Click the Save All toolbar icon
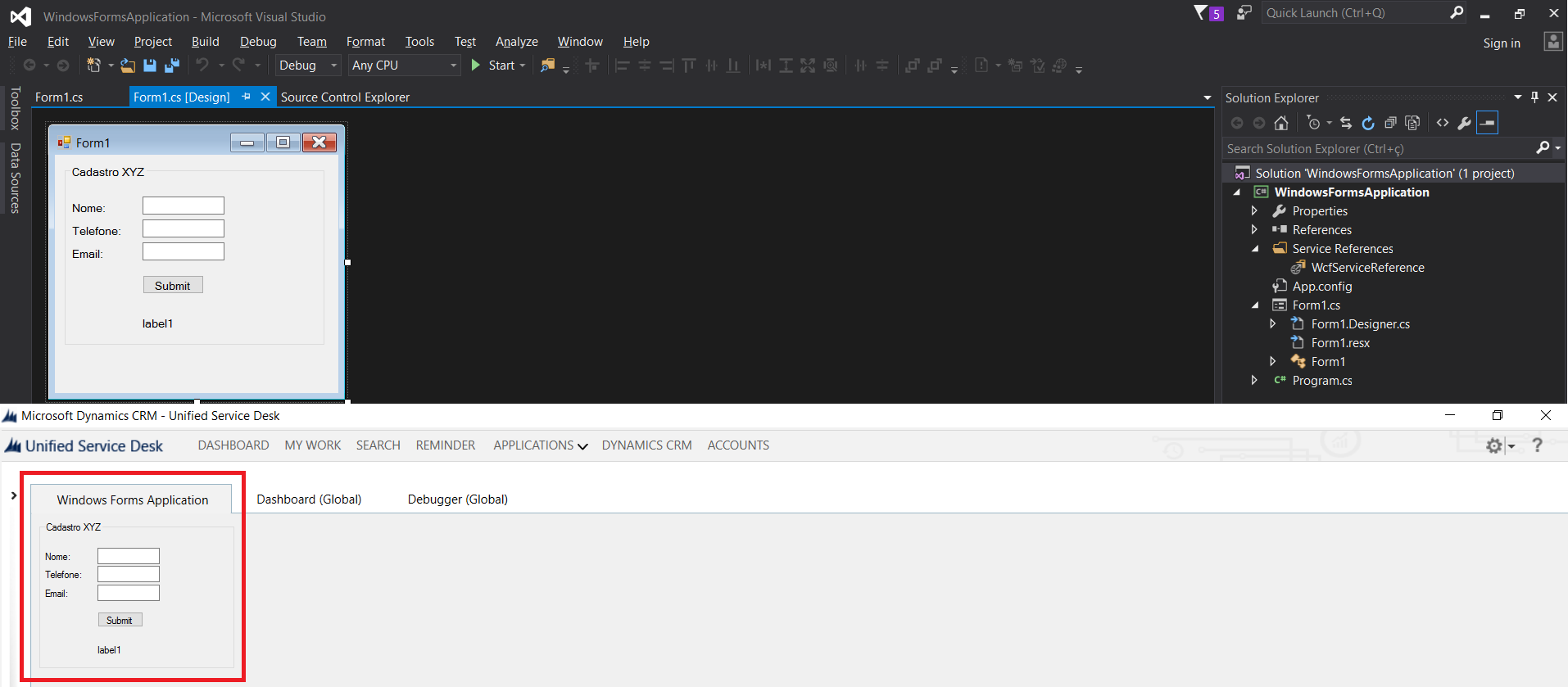Viewport: 1568px width, 687px height. pos(172,66)
